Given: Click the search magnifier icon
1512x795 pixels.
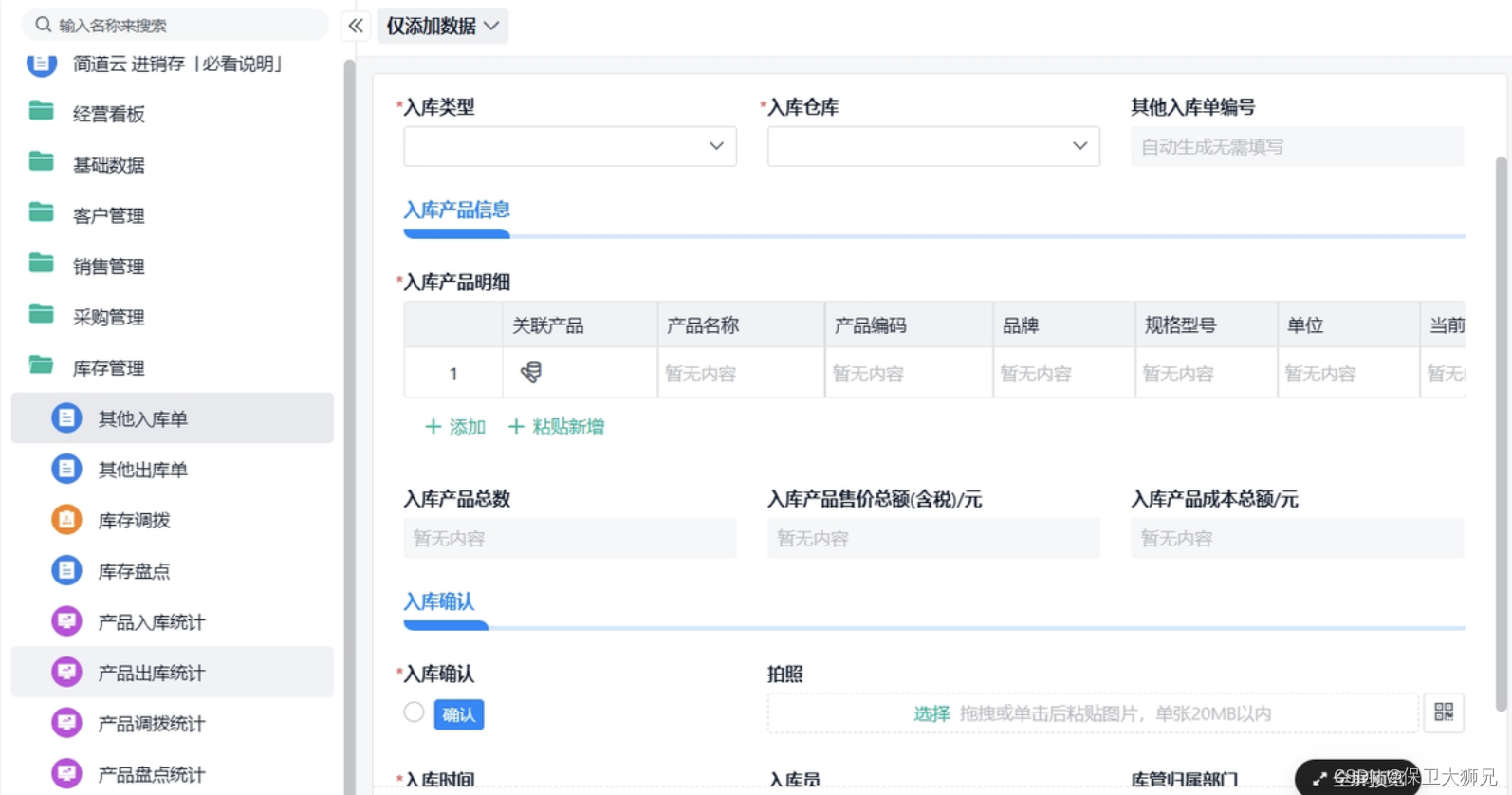Looking at the screenshot, I should coord(43,25).
